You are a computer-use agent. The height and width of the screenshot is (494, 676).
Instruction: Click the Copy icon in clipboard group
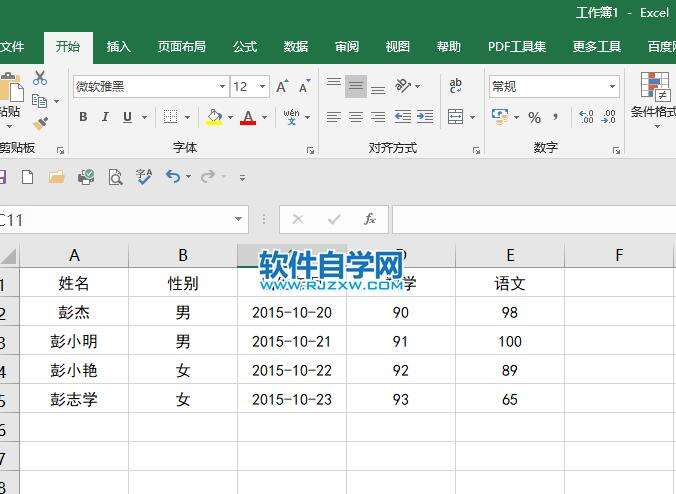[40, 101]
